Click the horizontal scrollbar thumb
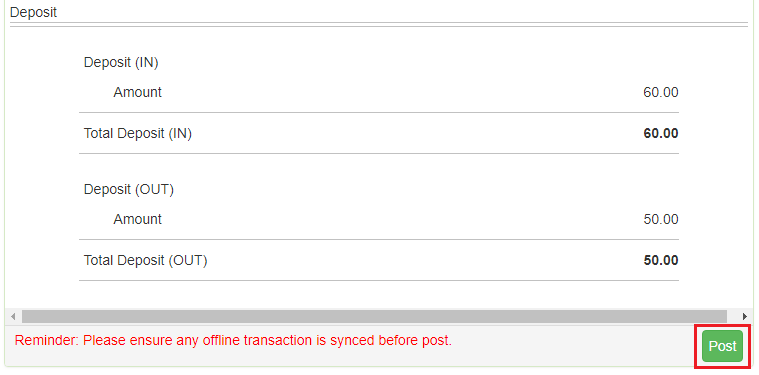 (374, 317)
